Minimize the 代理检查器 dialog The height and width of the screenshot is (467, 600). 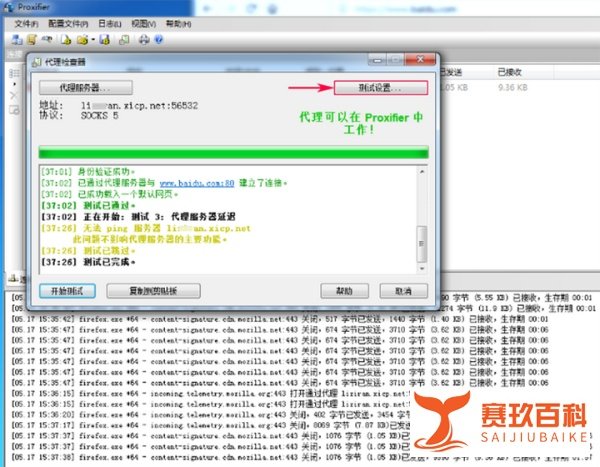377,60
